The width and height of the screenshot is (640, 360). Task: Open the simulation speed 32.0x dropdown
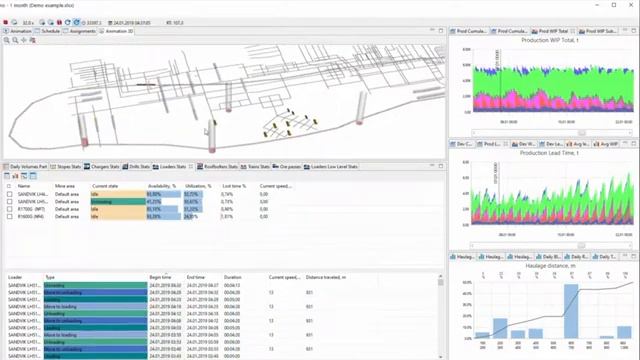[28, 23]
